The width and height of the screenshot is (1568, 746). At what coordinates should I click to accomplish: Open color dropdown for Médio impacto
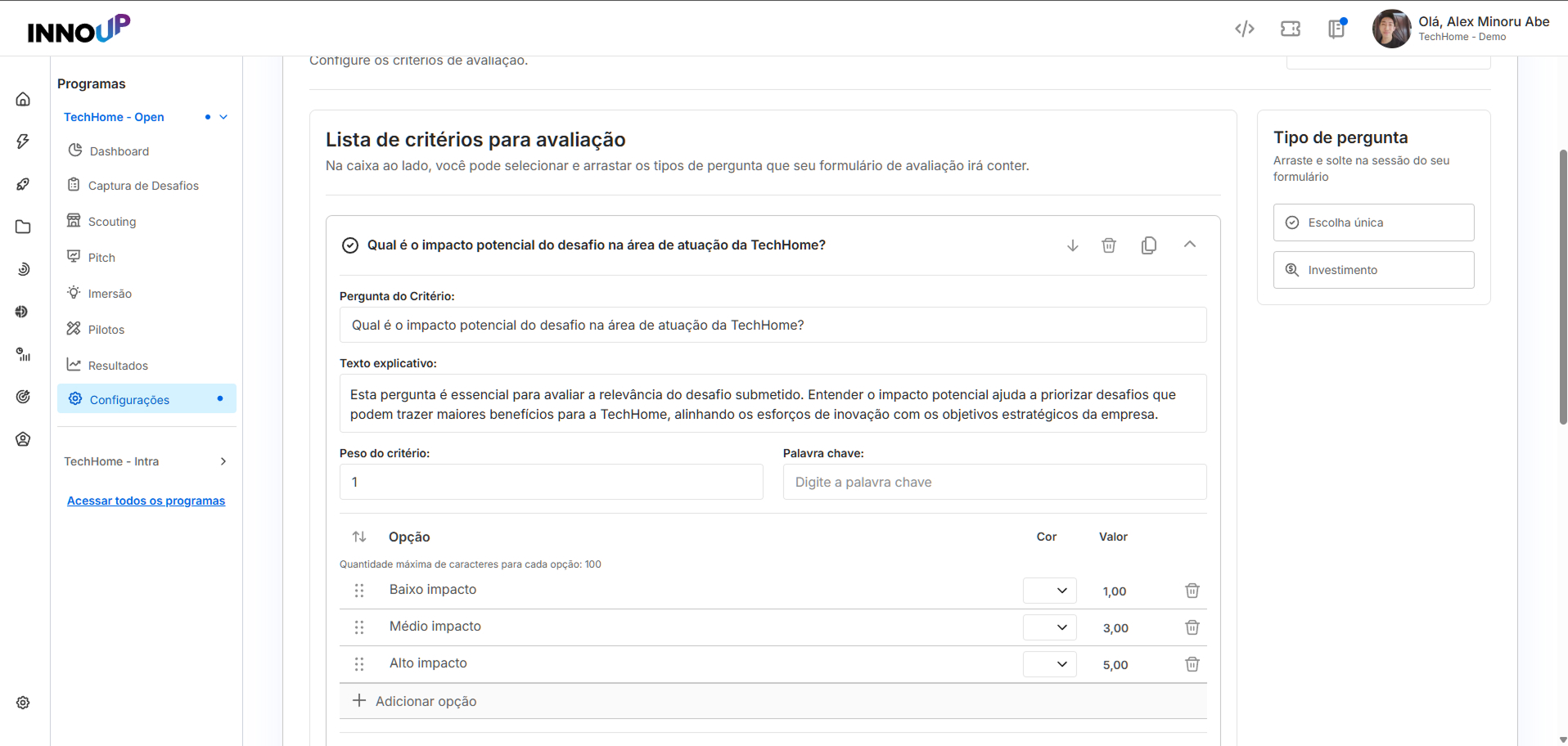pyautogui.click(x=1050, y=627)
